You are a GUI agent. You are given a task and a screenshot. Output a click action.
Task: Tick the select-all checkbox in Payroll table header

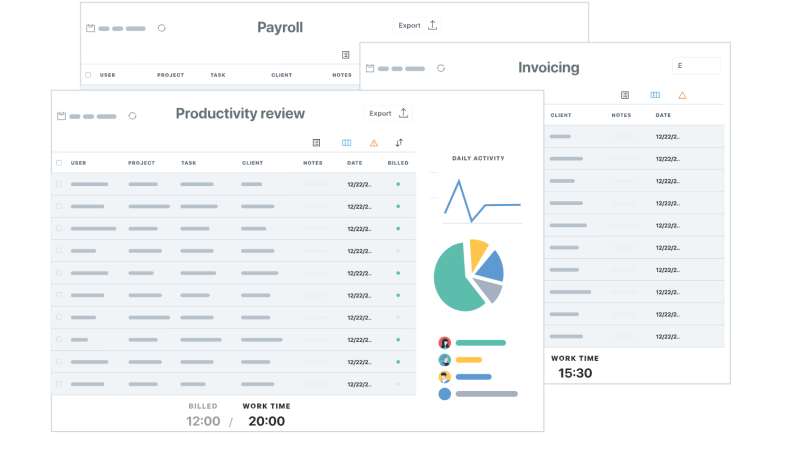(88, 75)
